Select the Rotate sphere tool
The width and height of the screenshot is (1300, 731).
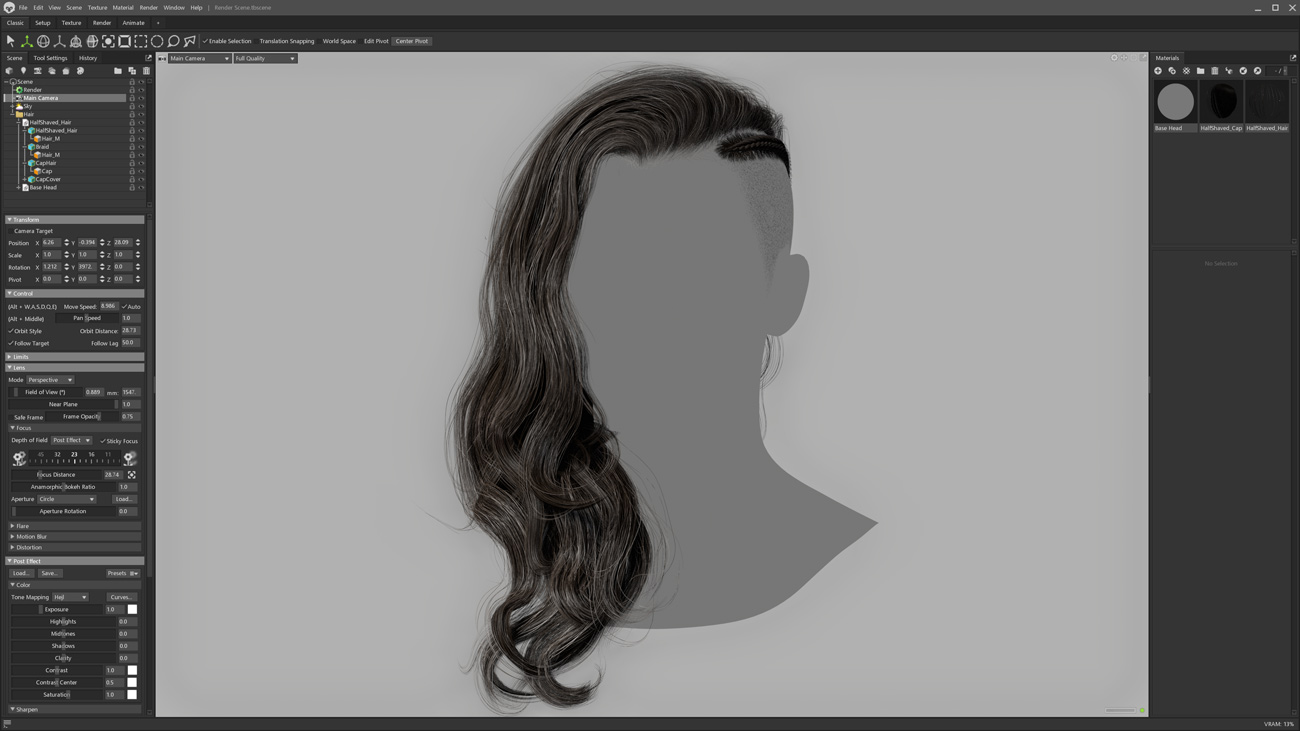43,41
